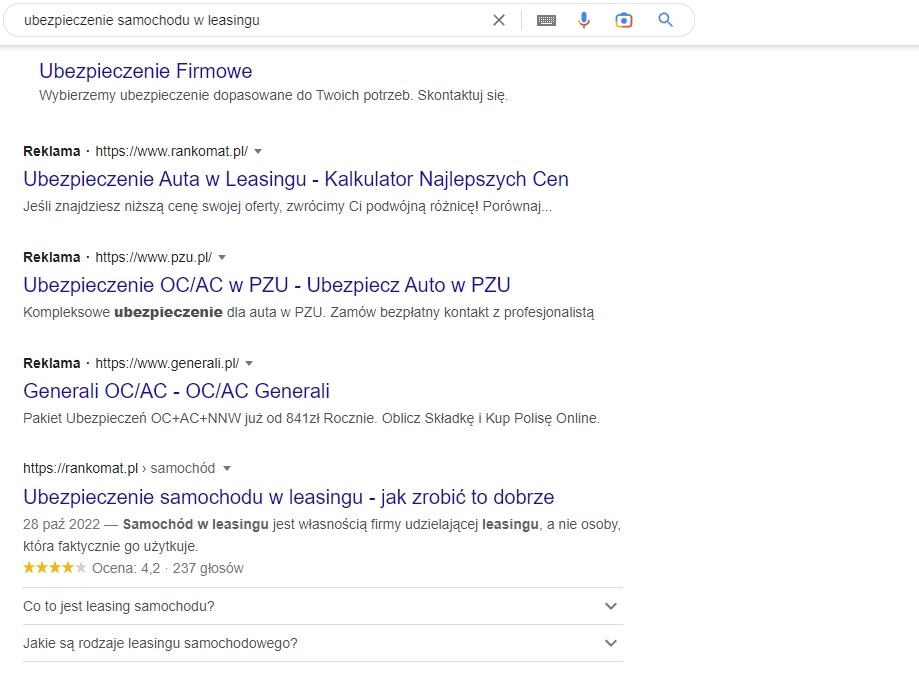The height and width of the screenshot is (674, 919).
Task: Open Ubezpieczenie OC/AC w PZU link
Action: [267, 285]
